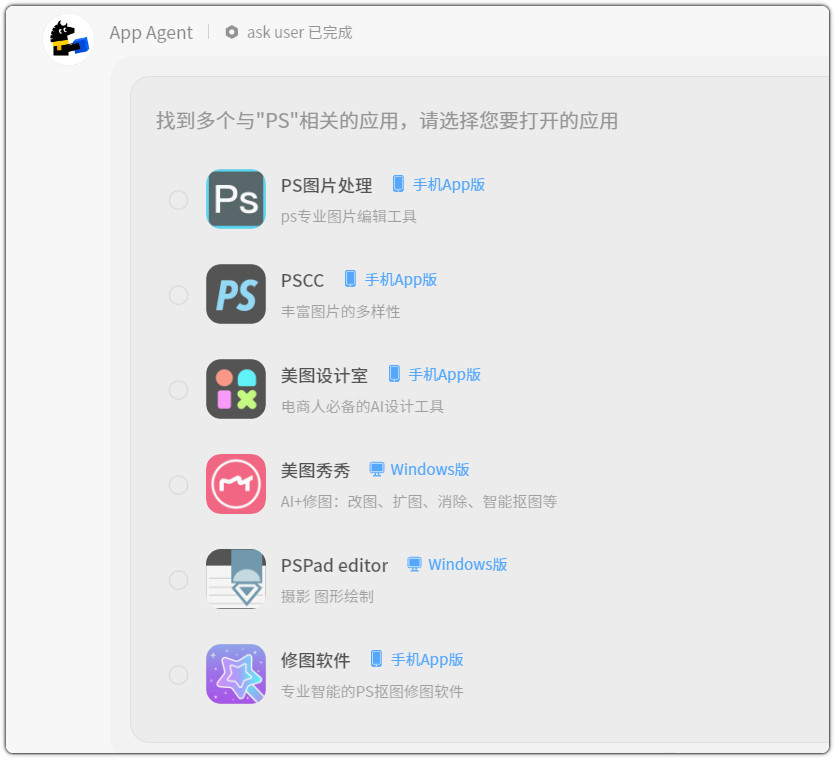Click the PS图片处理 app icon

point(236,199)
